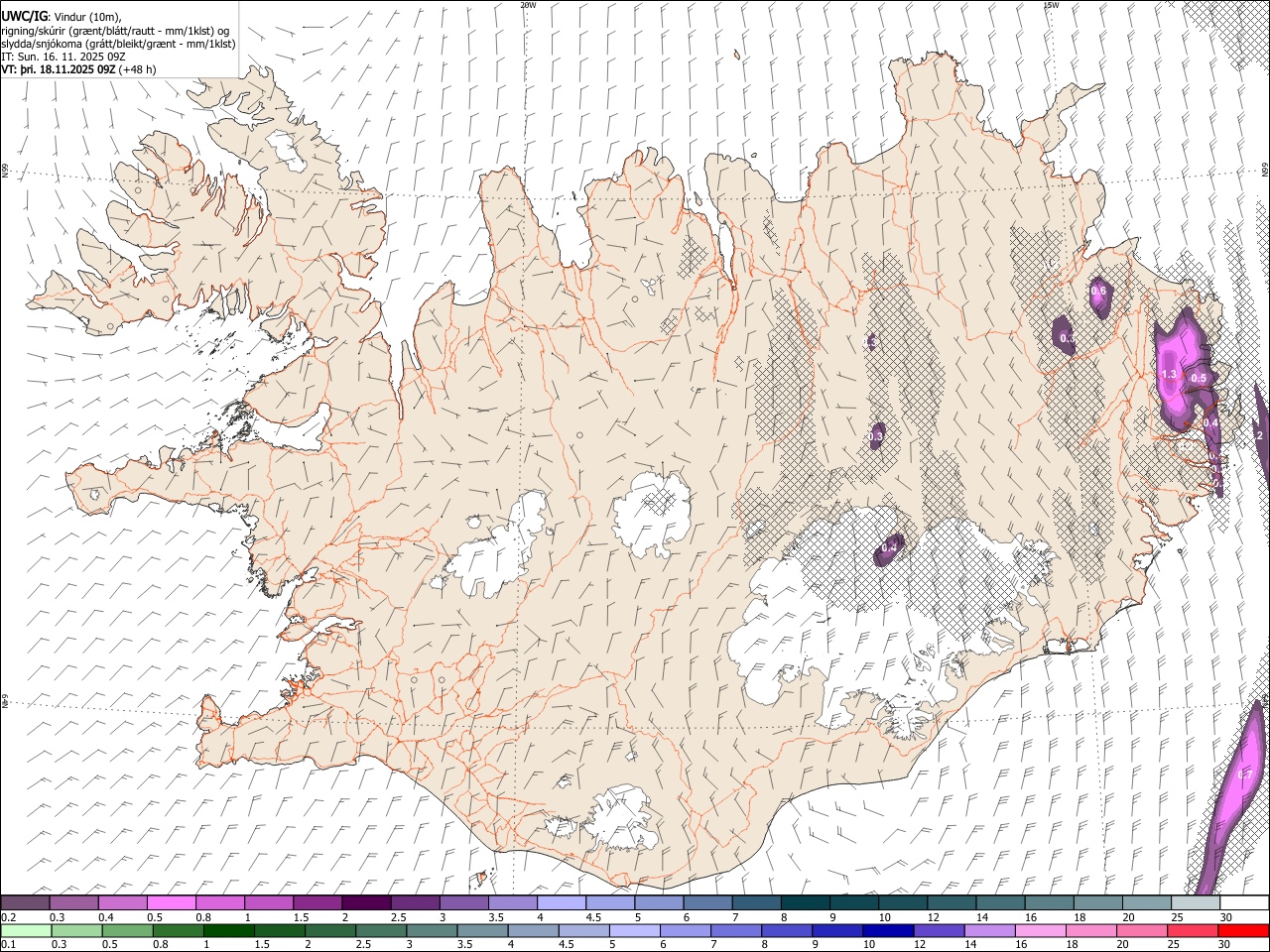This screenshot has height=952, width=1270.
Task: Click the '0.1' label under lower legend row
Action: tap(9, 946)
